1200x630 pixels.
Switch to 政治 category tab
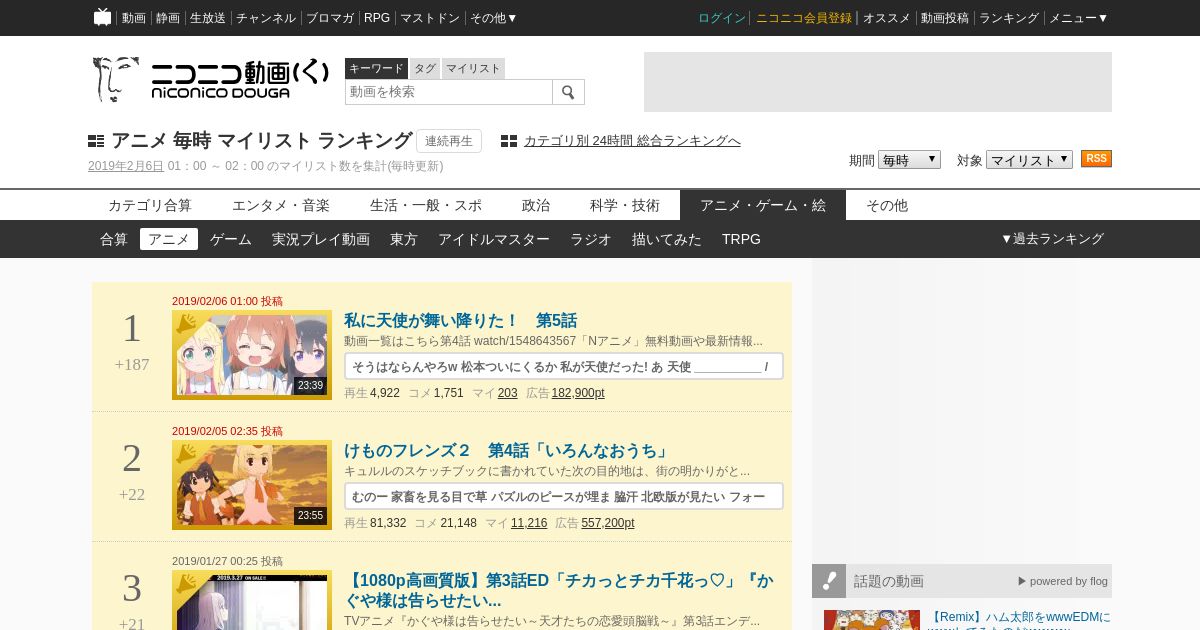pos(536,205)
